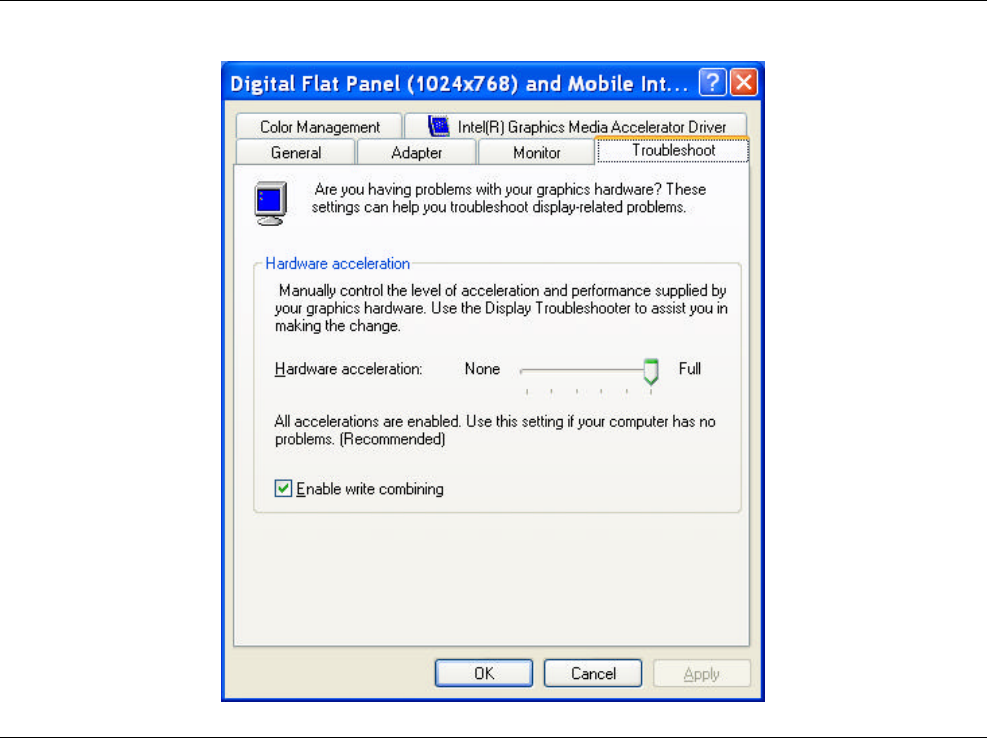Click the greyed Apply button

point(702,673)
